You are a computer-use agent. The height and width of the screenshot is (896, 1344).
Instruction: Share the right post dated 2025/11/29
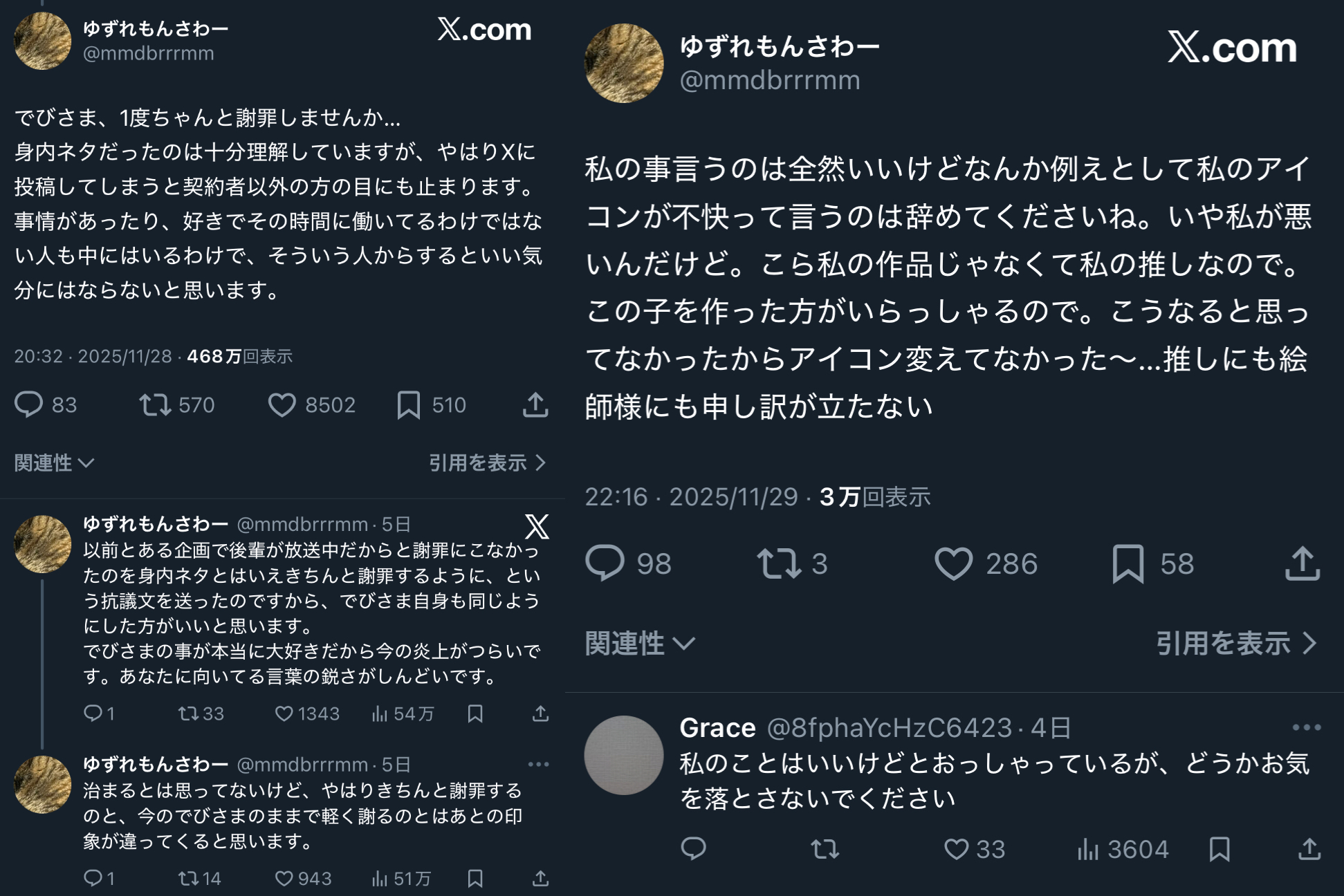pos(1302,563)
